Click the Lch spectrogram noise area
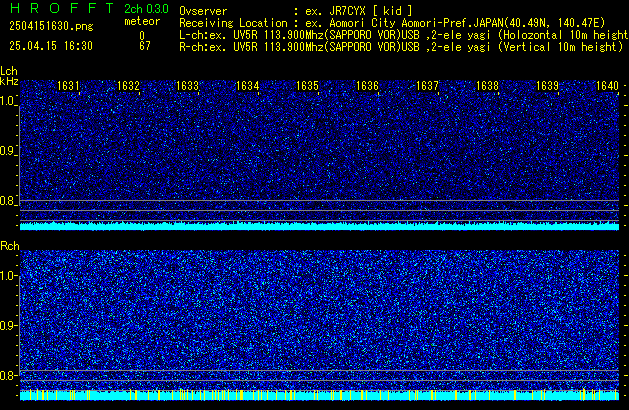Image resolution: width=629 pixels, height=410 pixels. (319, 150)
